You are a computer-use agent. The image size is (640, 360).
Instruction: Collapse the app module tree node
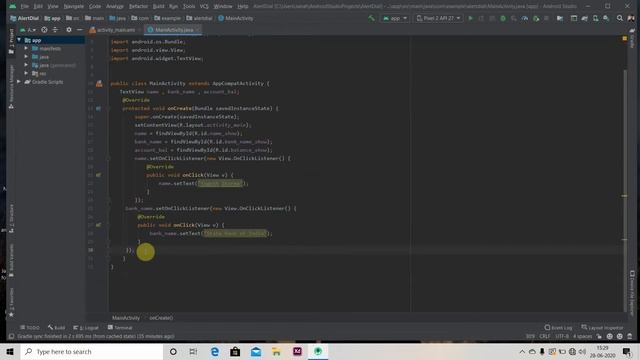pyautogui.click(x=19, y=40)
